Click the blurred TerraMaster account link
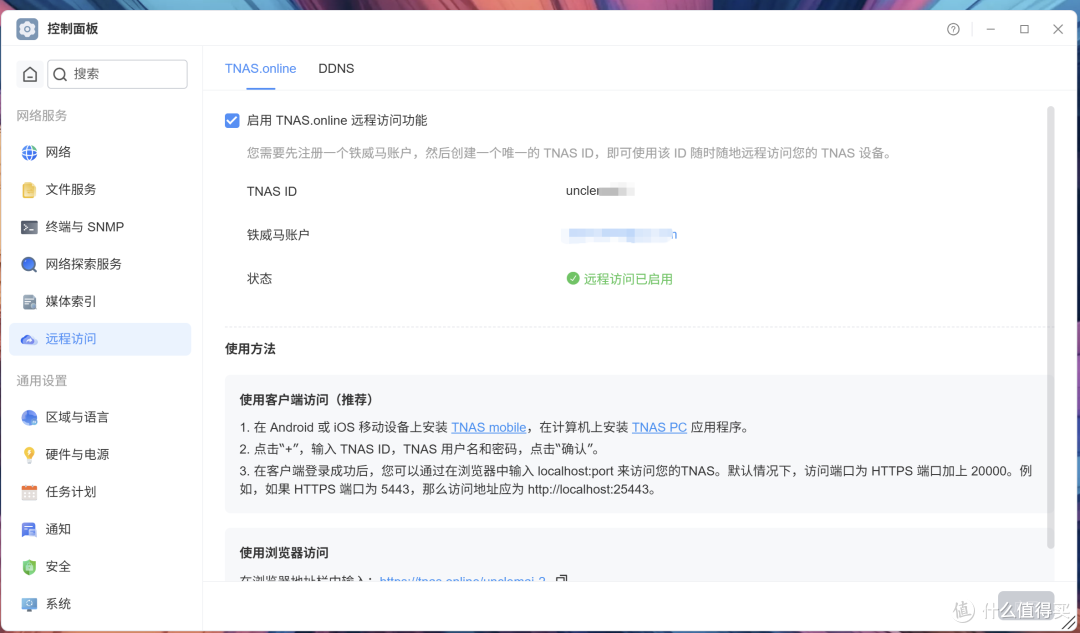The width and height of the screenshot is (1080, 633). pos(619,235)
